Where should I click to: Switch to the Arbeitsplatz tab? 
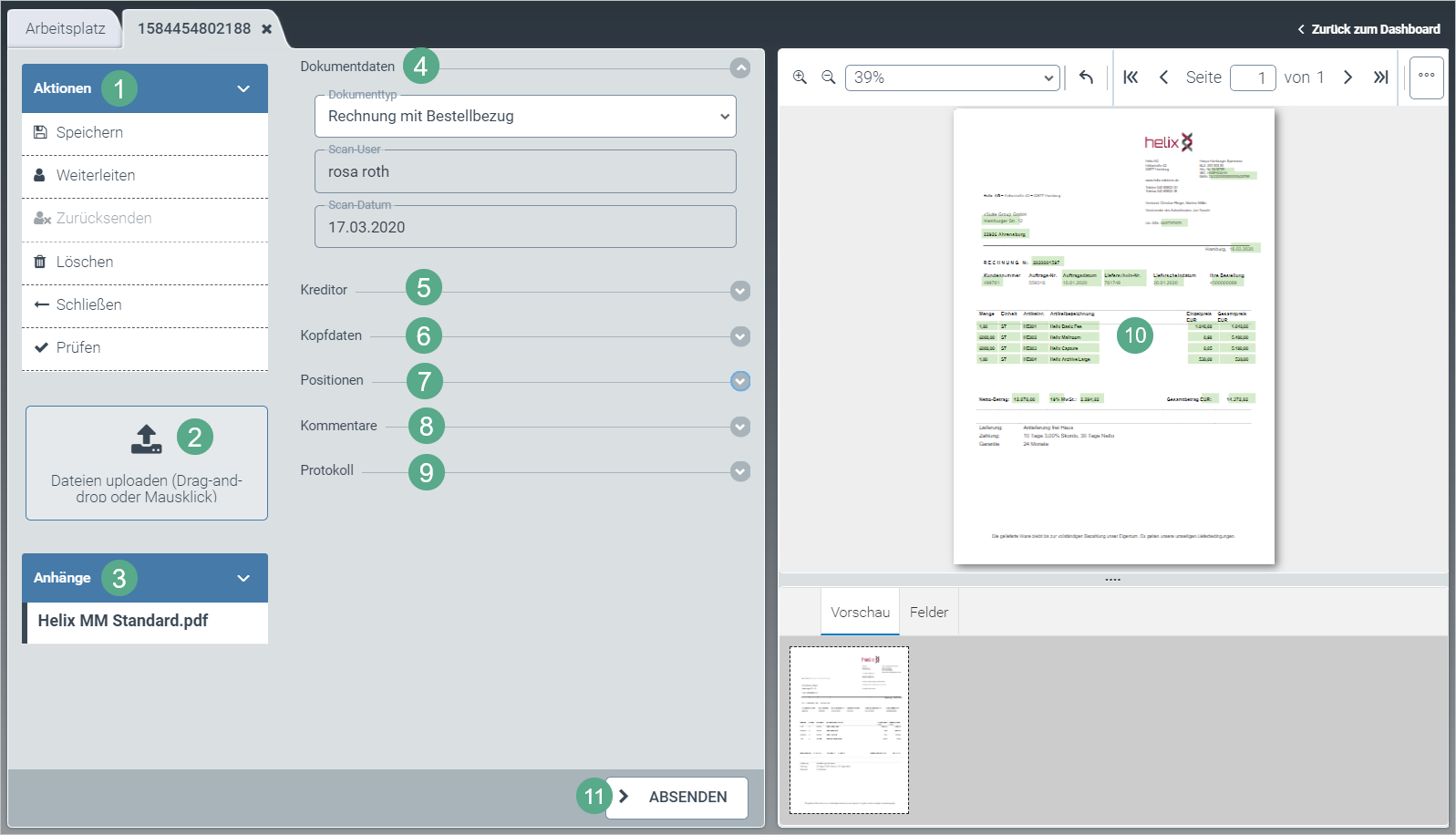pyautogui.click(x=65, y=29)
